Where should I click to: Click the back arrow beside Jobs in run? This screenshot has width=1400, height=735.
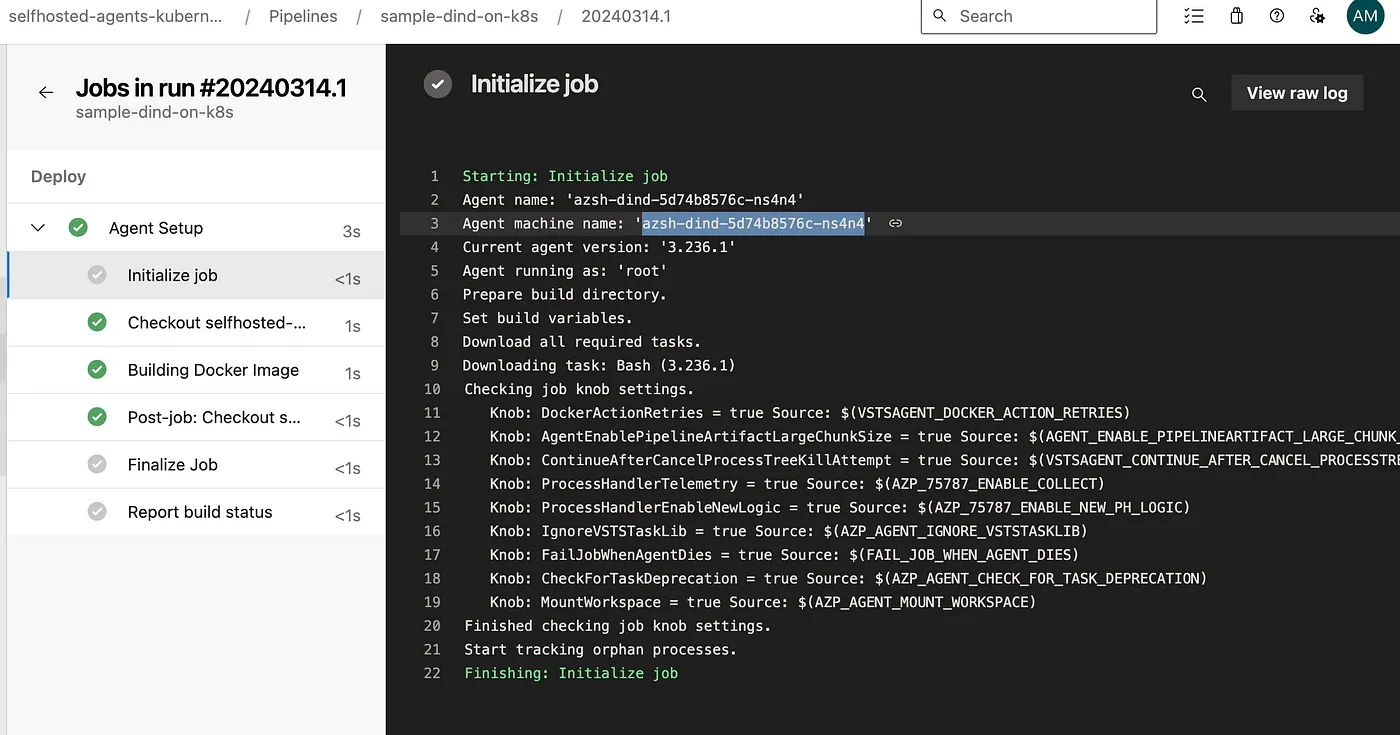point(46,93)
